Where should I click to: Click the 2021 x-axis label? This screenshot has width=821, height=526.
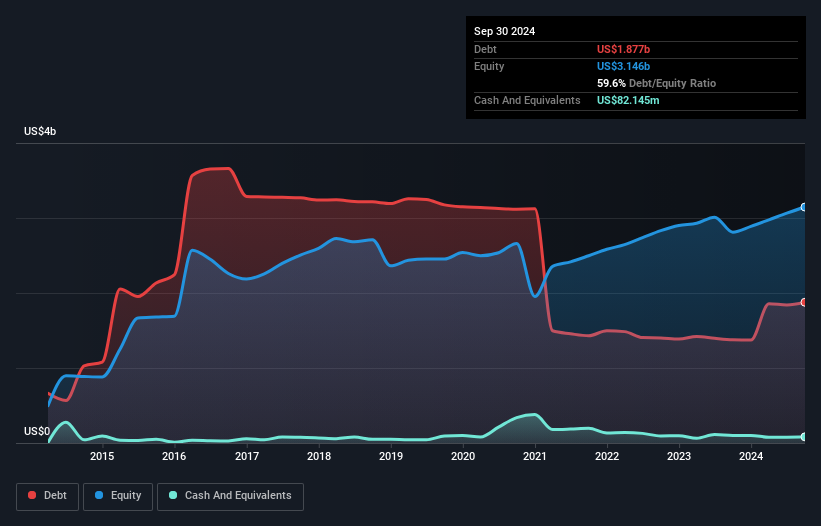click(535, 456)
